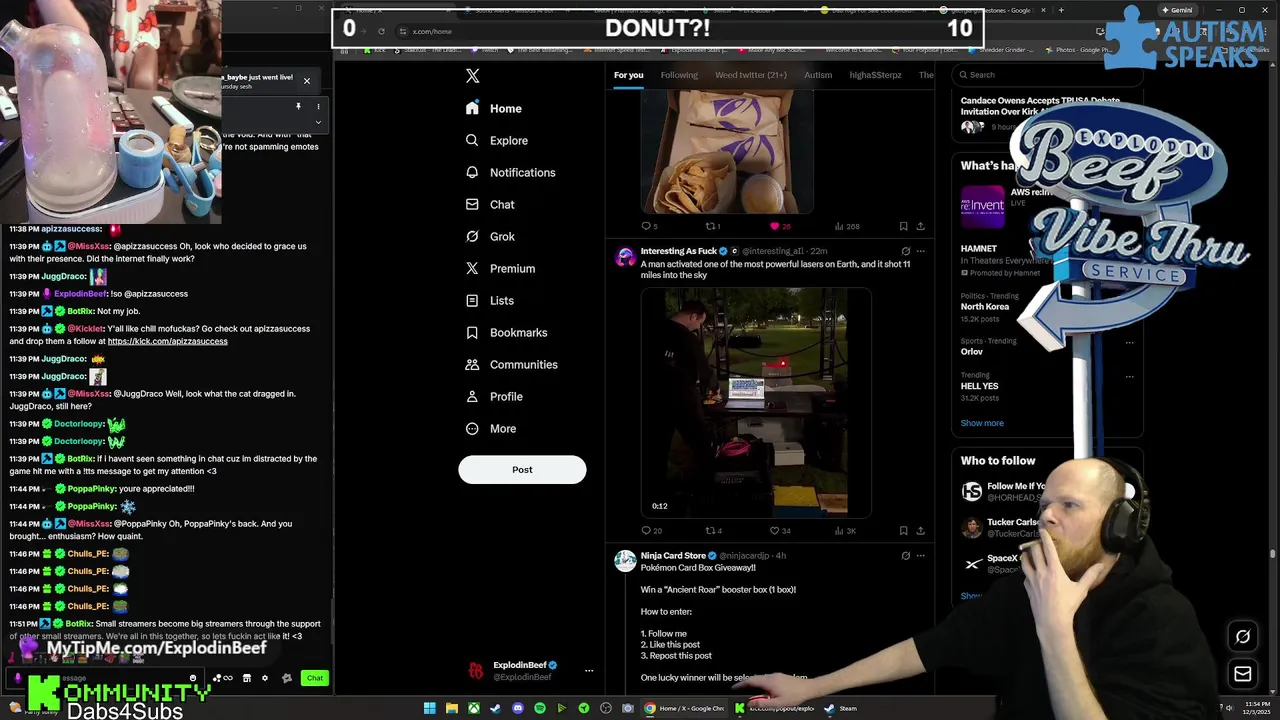Open the Grok floating button at bottom right

click(1243, 636)
